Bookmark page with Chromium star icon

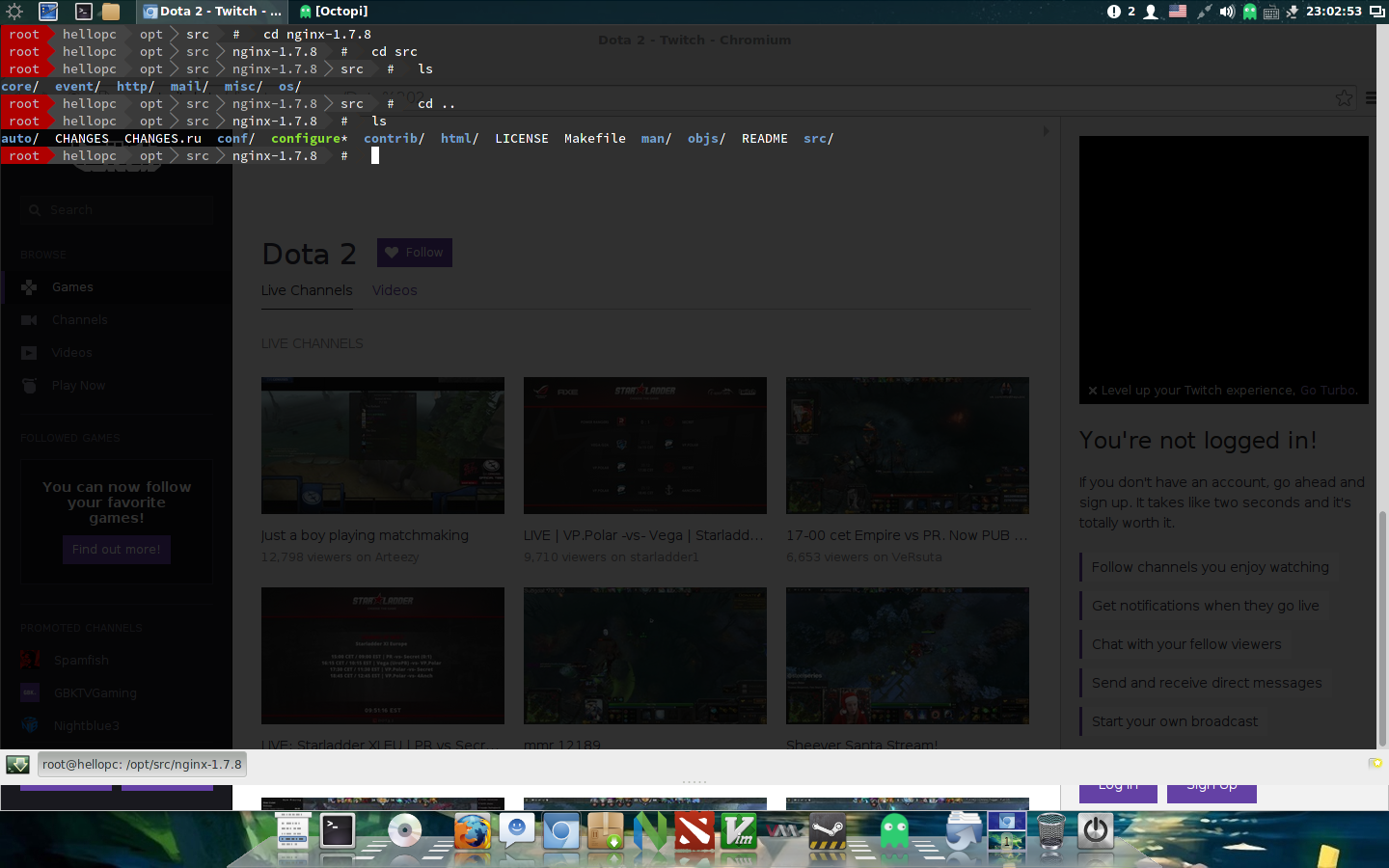(x=1344, y=98)
